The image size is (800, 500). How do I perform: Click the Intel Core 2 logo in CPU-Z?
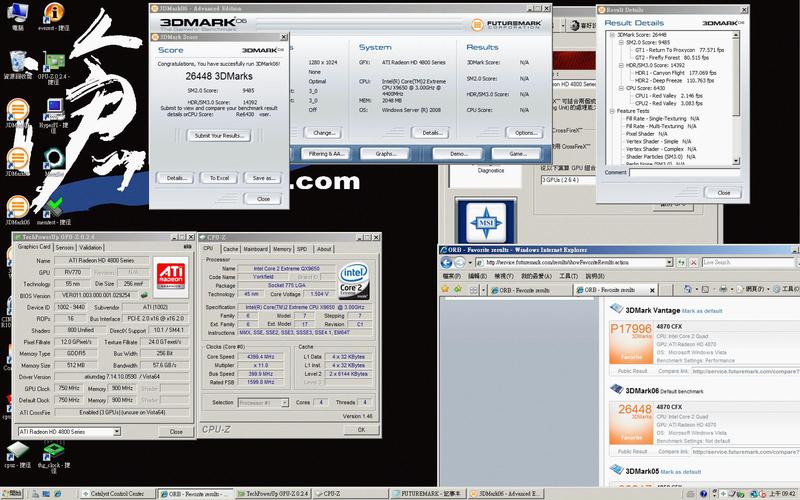[354, 280]
